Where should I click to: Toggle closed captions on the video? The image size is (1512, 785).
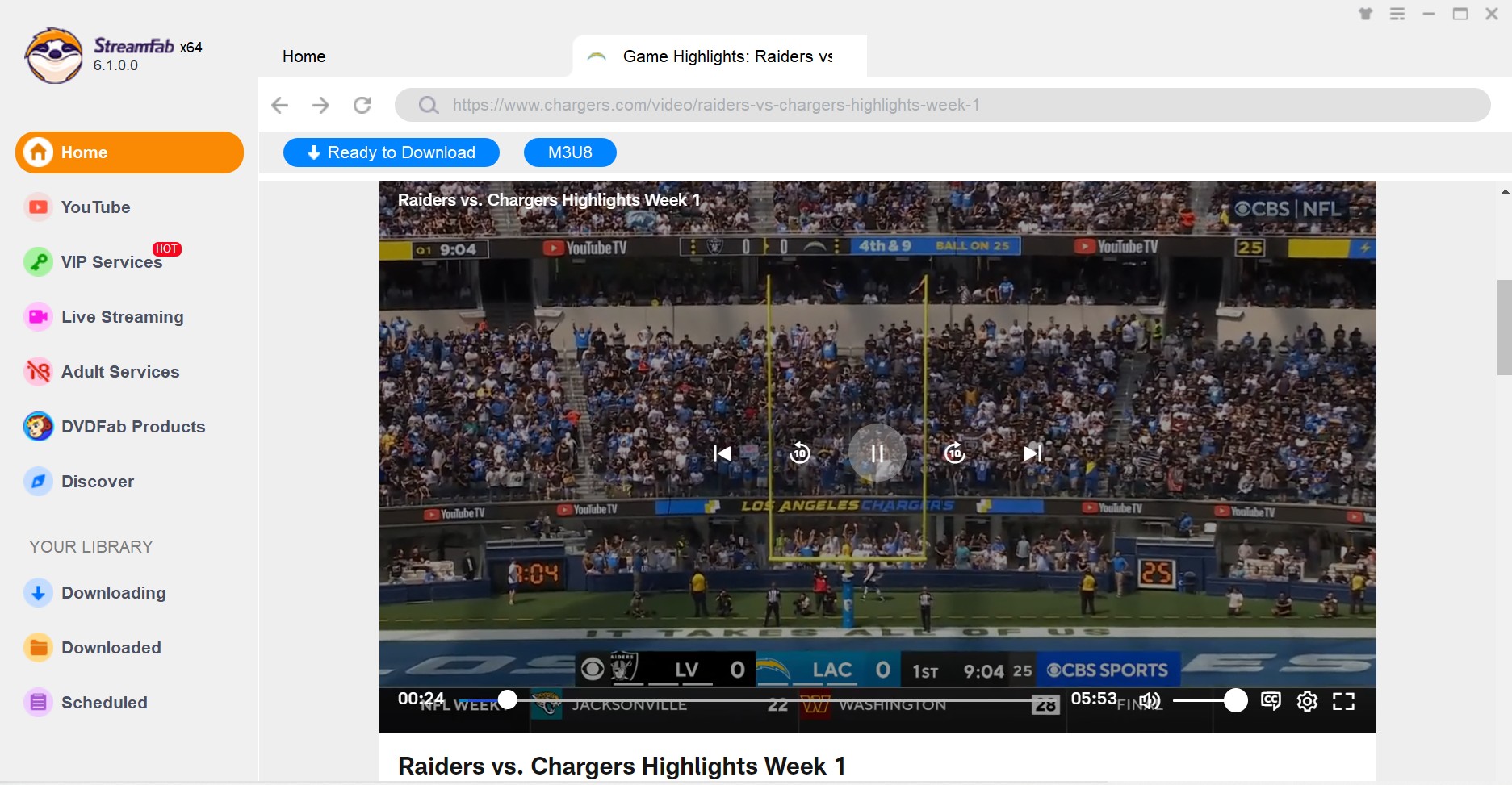tap(1271, 701)
